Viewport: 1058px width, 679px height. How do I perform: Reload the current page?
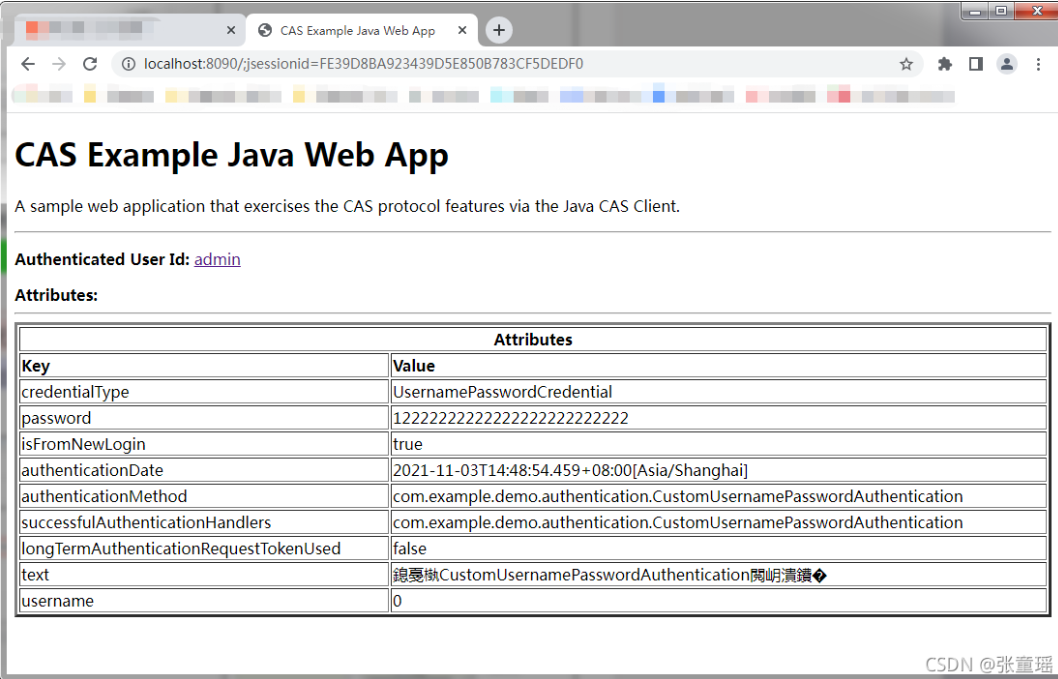tap(90, 63)
